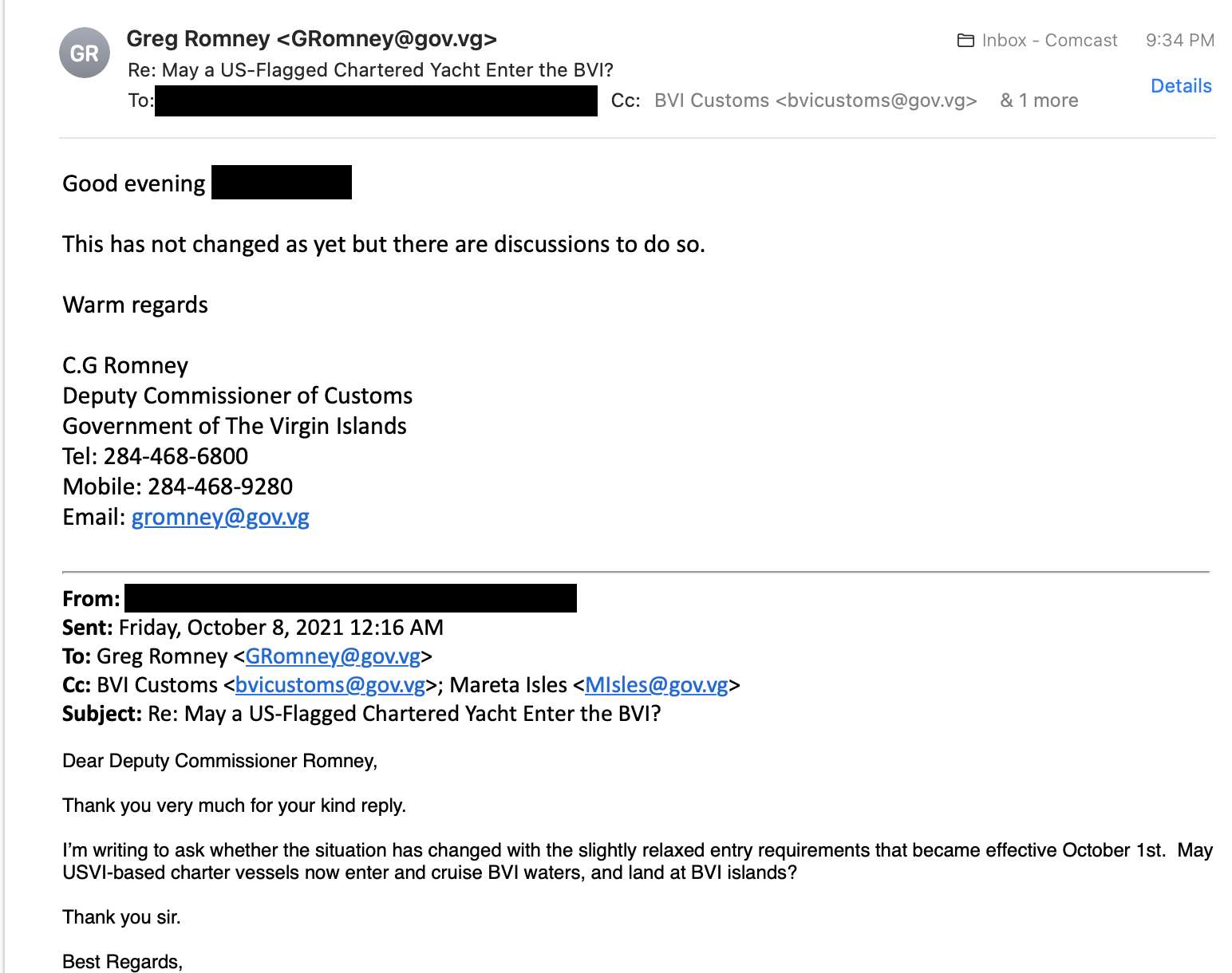Click the redacted To recipient field

pyautogui.click(x=376, y=100)
